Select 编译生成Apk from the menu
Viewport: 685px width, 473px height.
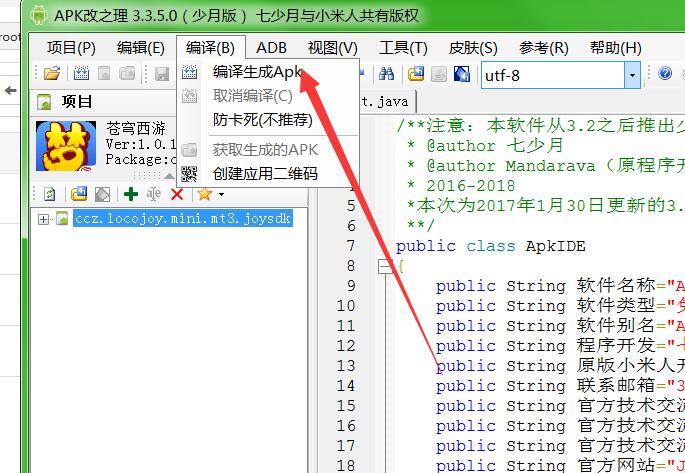click(256, 72)
